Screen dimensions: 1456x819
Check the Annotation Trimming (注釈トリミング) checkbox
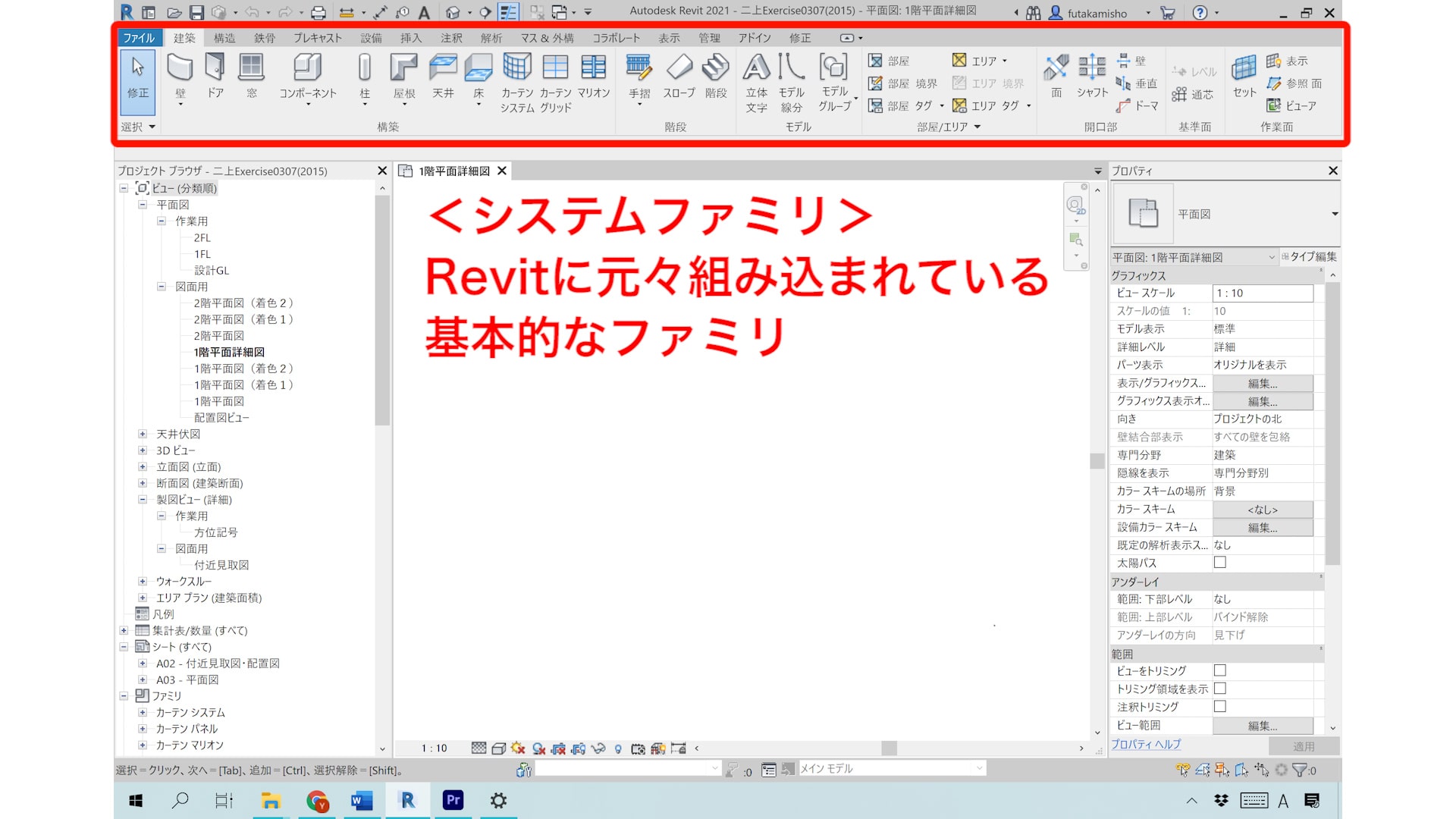point(1219,706)
